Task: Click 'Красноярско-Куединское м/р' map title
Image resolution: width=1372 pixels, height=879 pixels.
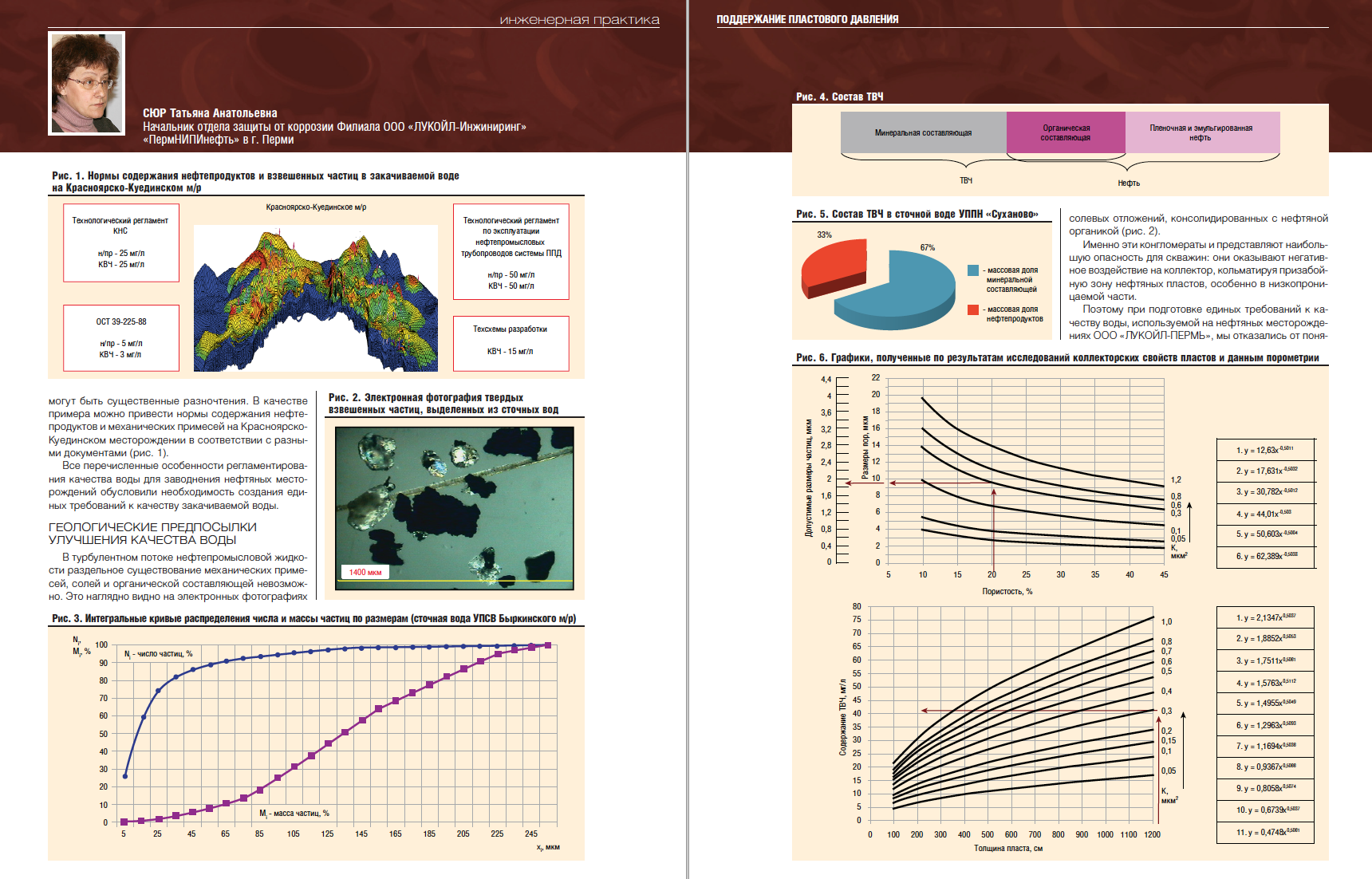Action: tap(316, 207)
